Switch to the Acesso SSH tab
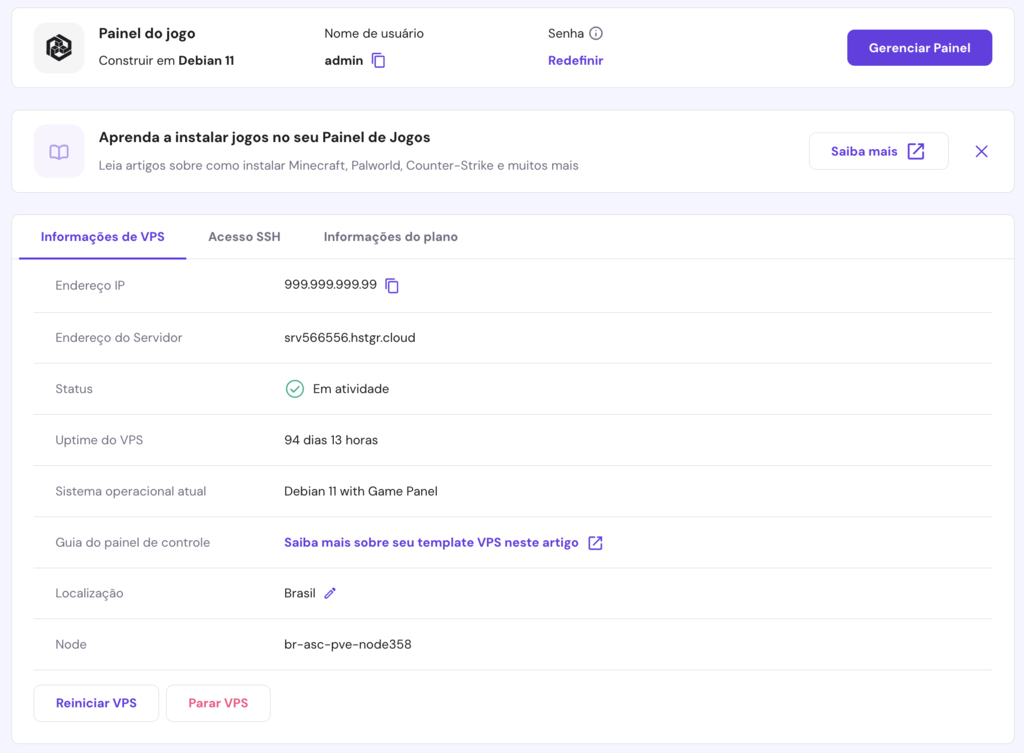 click(x=244, y=237)
